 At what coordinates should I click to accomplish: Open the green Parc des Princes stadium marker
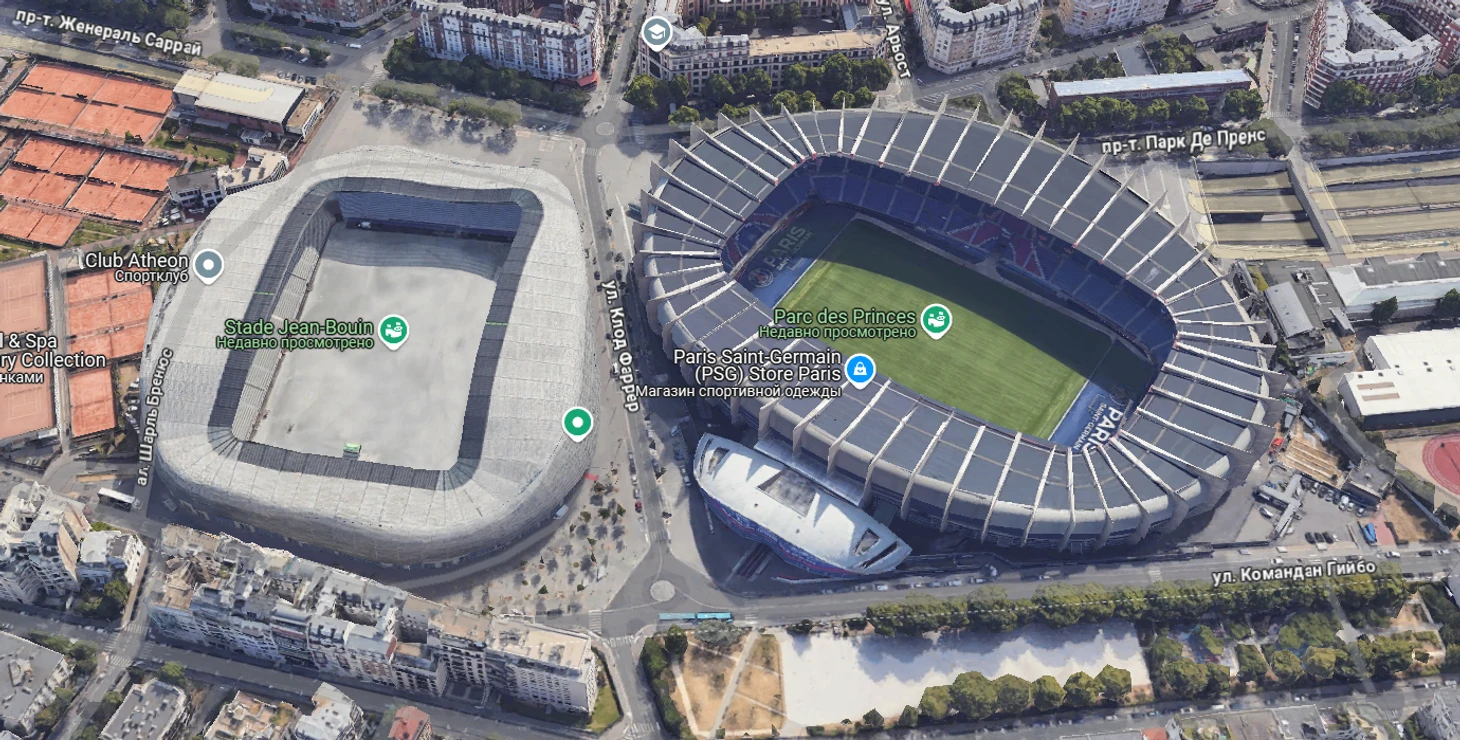click(936, 320)
